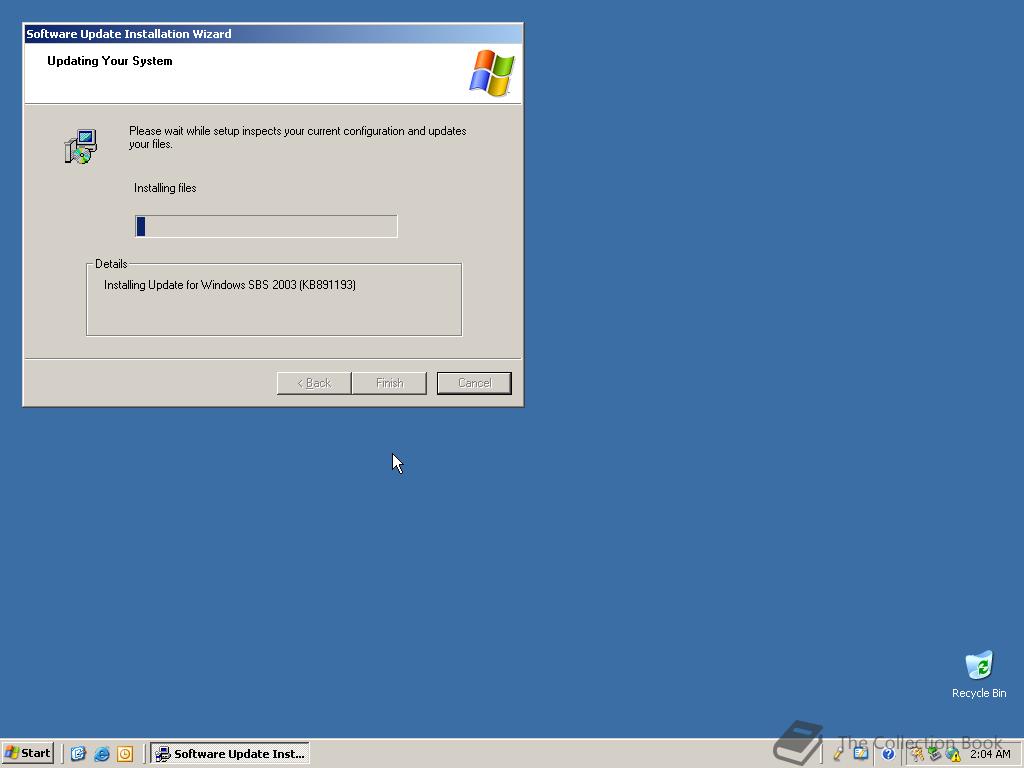The image size is (1024, 768).
Task: Click the Cancel button in the wizard
Action: pyautogui.click(x=474, y=383)
